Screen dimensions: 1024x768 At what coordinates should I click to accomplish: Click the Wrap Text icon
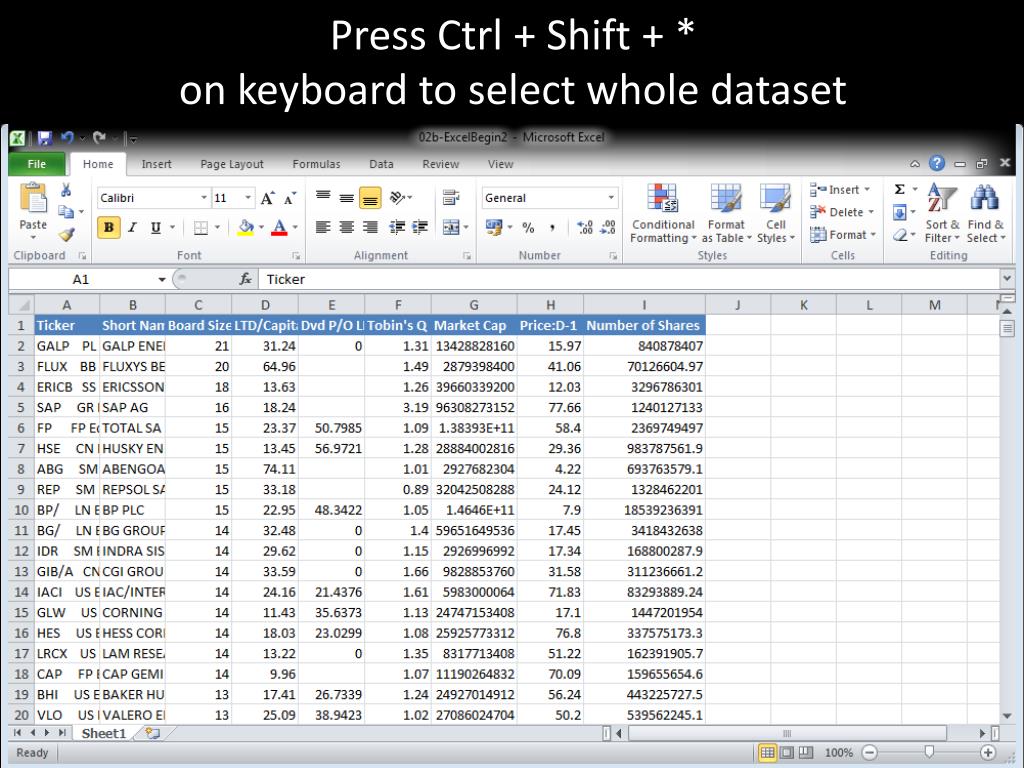[451, 197]
